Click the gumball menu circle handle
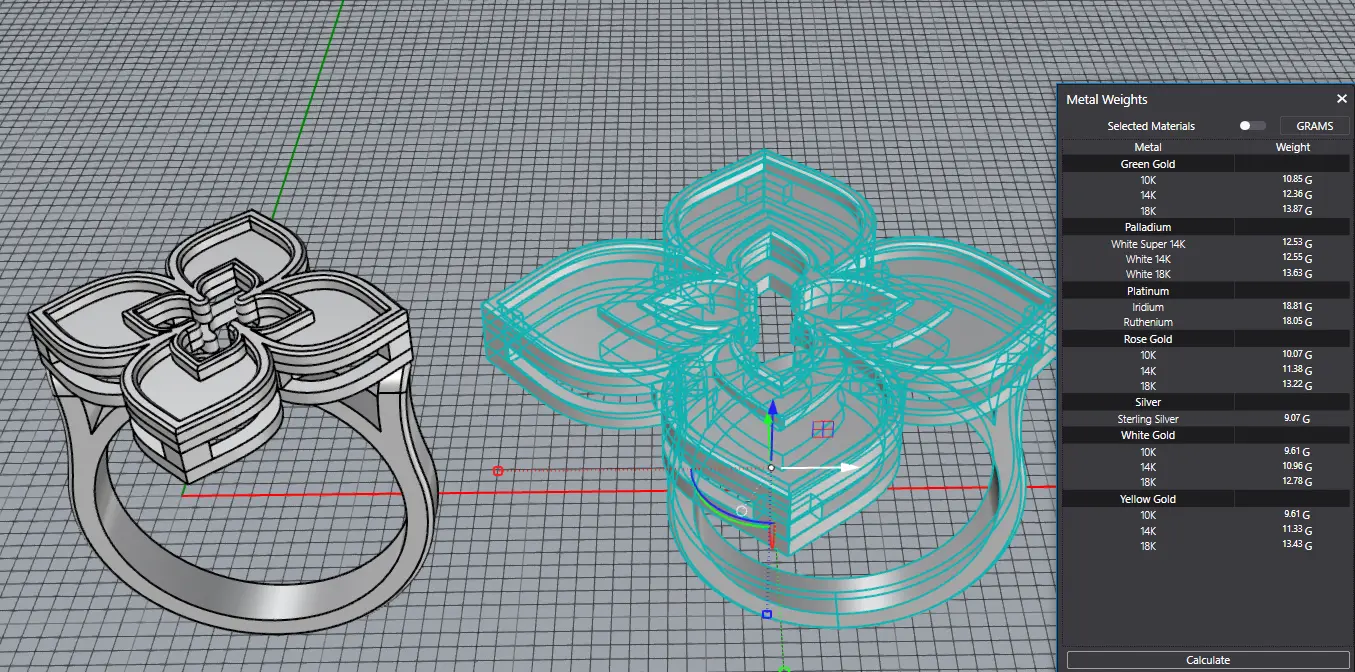The image size is (1355, 672). pos(742,510)
